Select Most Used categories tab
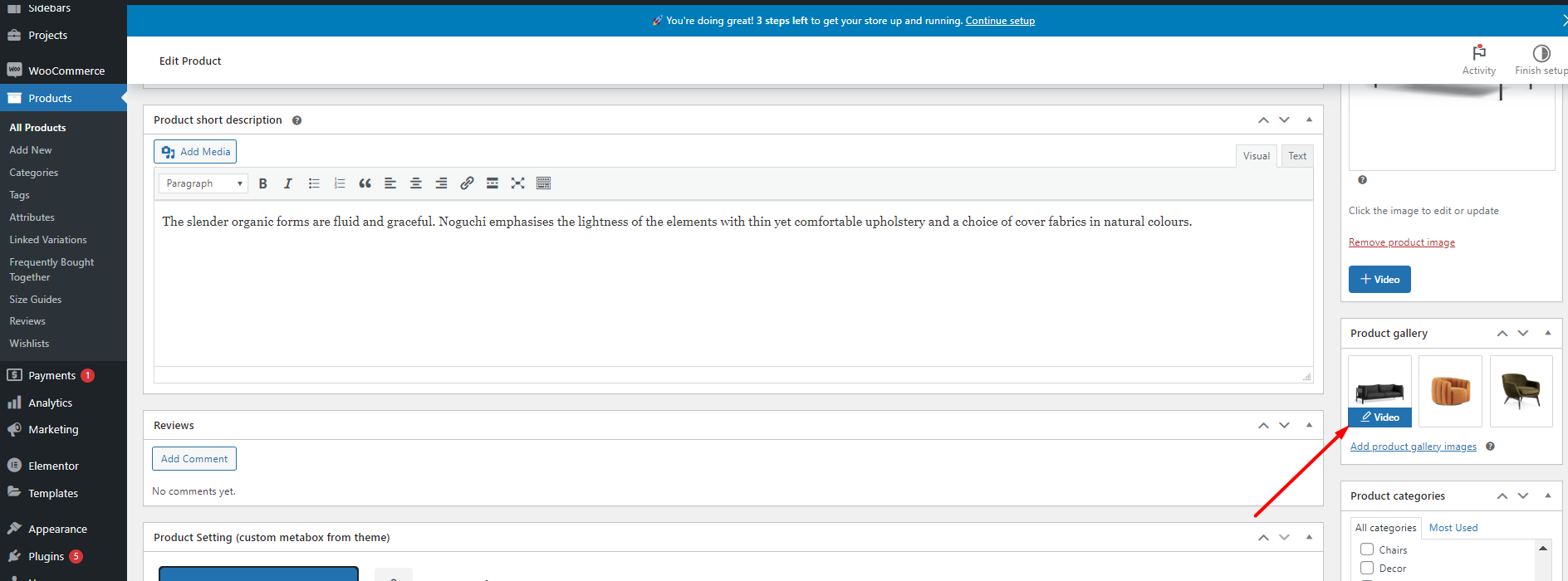The height and width of the screenshot is (581, 1568). point(1453,528)
